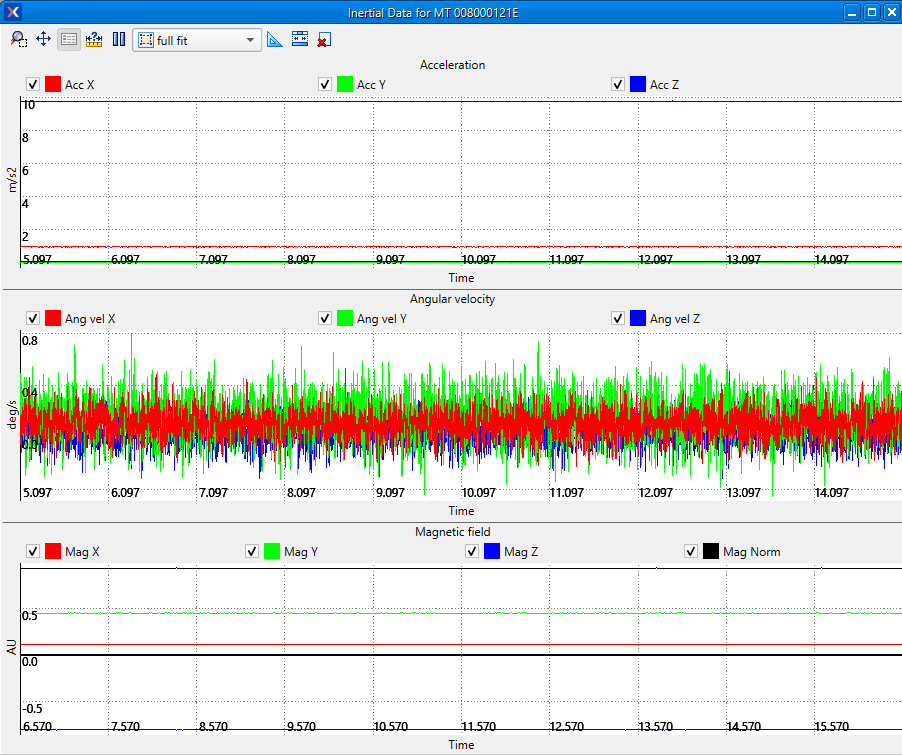The image size is (902, 755).
Task: Click the set-square scaling icon
Action: (x=275, y=39)
